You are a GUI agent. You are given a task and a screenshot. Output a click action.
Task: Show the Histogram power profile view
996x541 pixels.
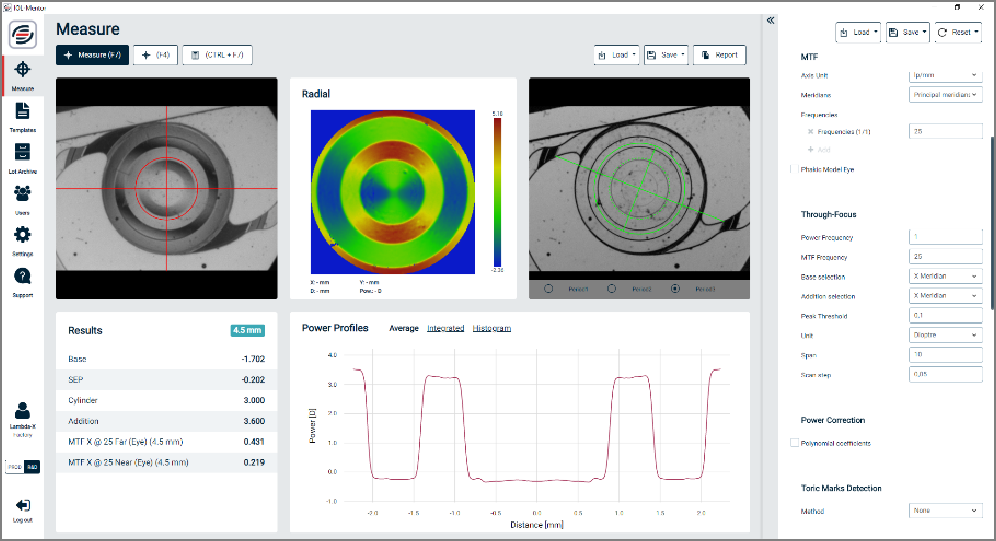pyautogui.click(x=492, y=328)
